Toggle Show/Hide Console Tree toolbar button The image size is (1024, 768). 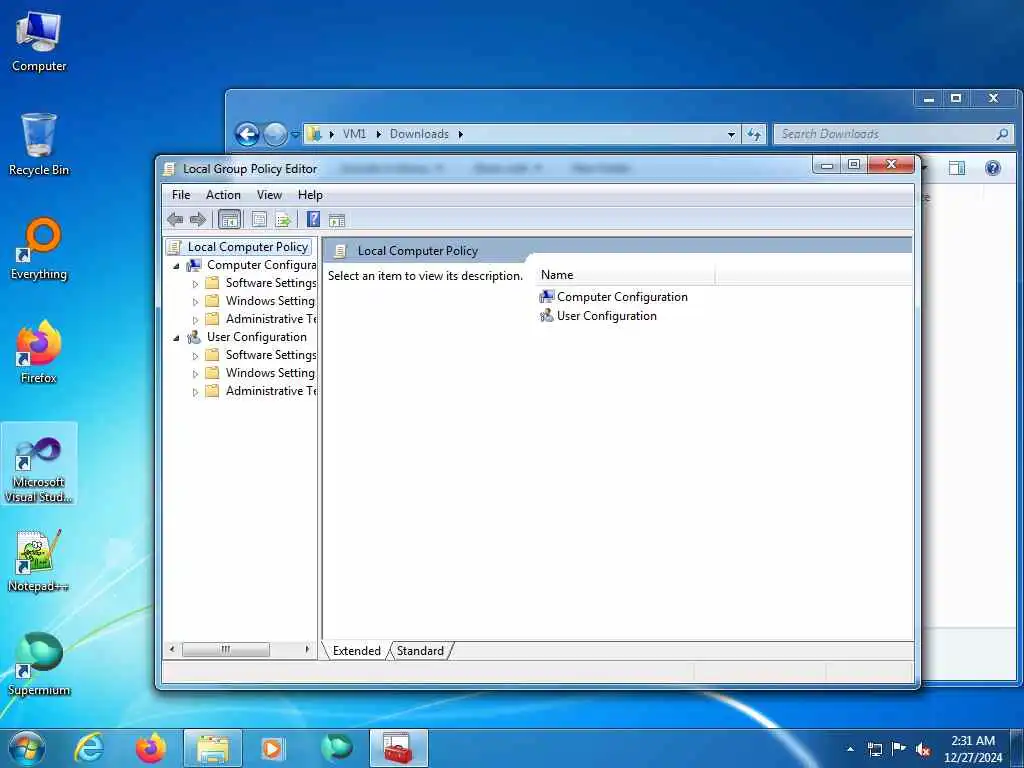(229, 220)
